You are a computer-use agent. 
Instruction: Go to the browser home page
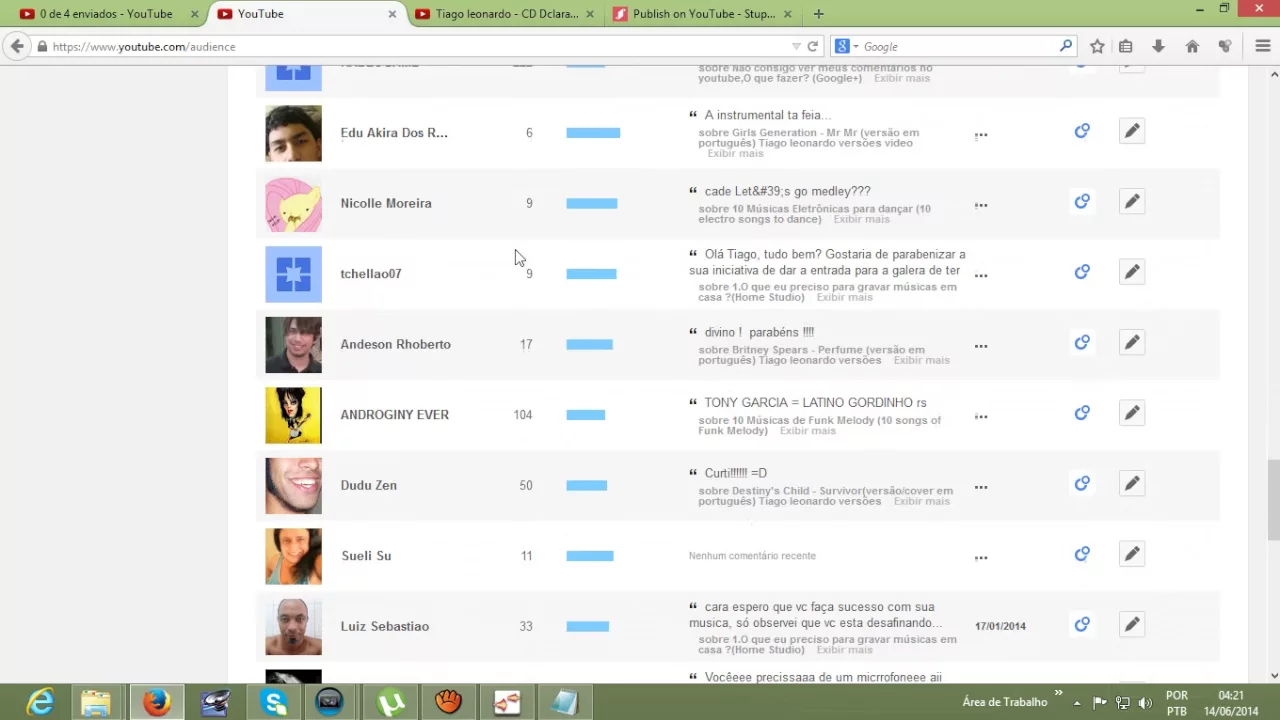coord(1192,46)
